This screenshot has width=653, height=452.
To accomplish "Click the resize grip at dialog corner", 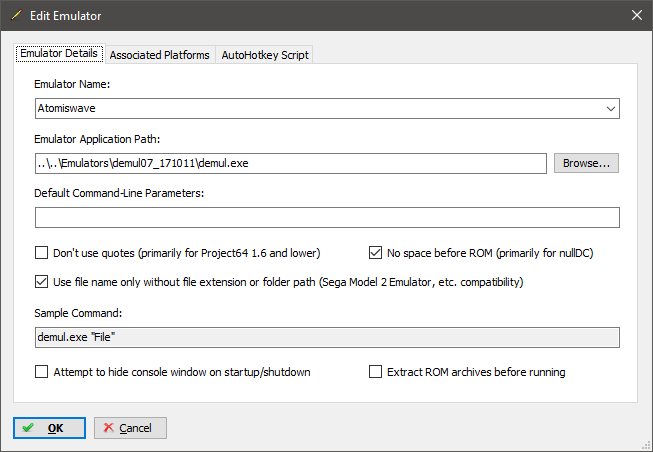I will [x=647, y=446].
